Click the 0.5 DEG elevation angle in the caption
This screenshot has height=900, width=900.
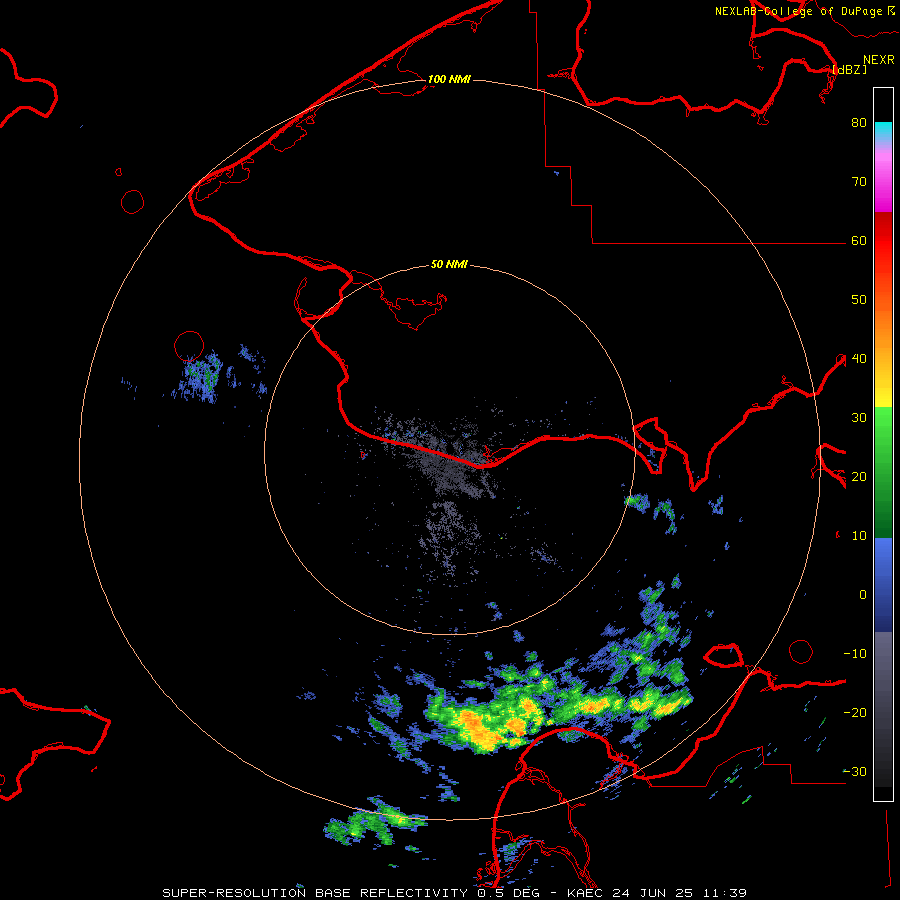pyautogui.click(x=510, y=893)
